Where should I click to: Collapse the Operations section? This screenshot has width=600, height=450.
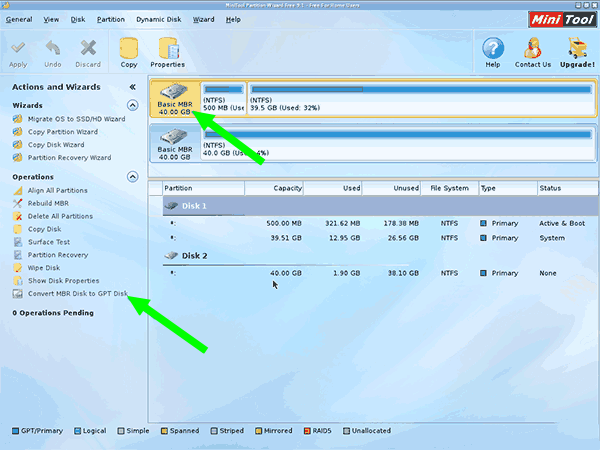coord(132,177)
